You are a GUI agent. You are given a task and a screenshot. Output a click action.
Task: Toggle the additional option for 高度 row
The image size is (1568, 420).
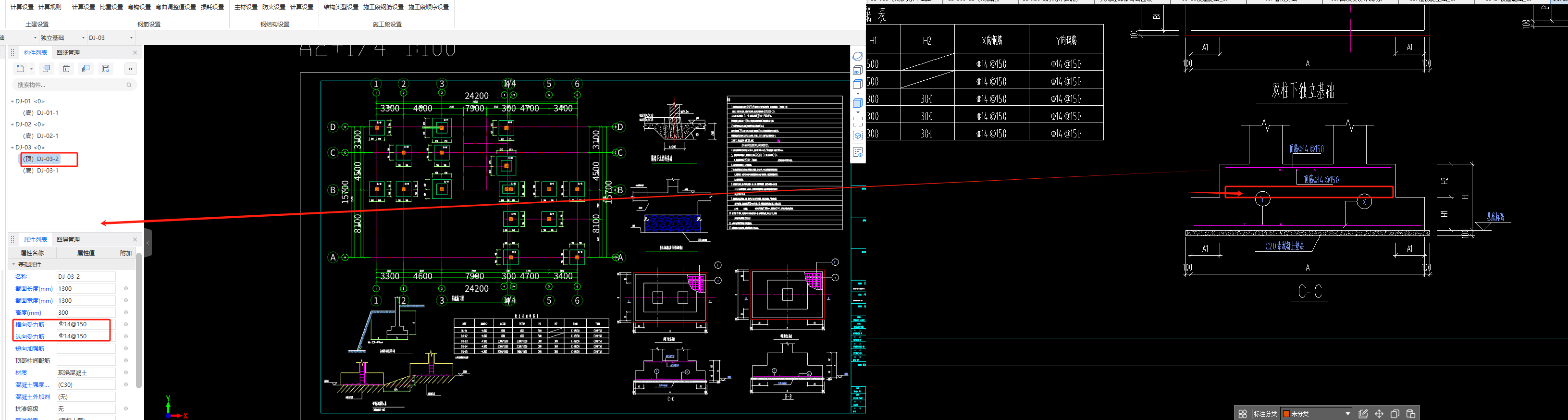(x=126, y=313)
